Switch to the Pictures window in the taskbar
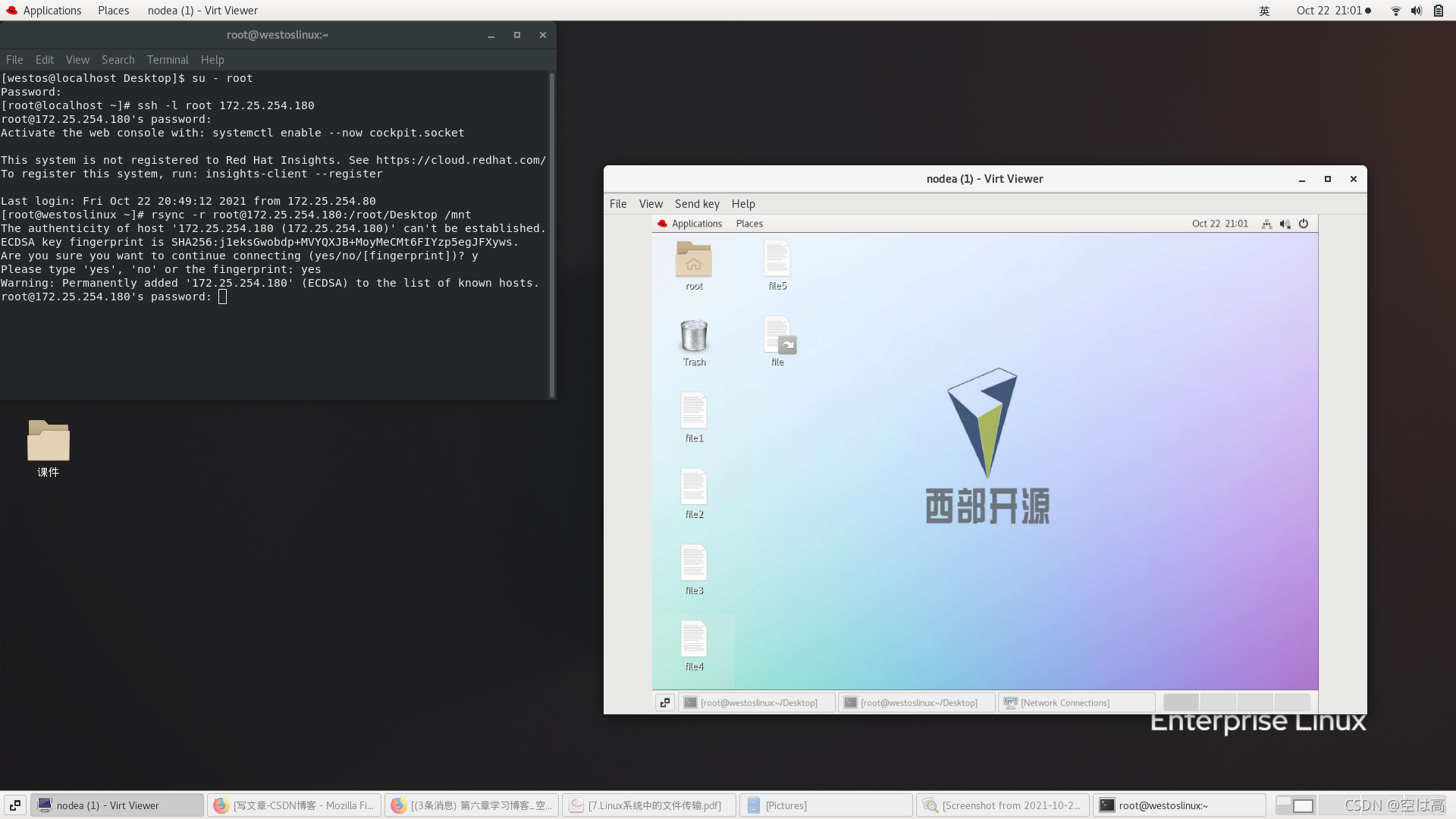The width and height of the screenshot is (1456, 819). click(825, 805)
